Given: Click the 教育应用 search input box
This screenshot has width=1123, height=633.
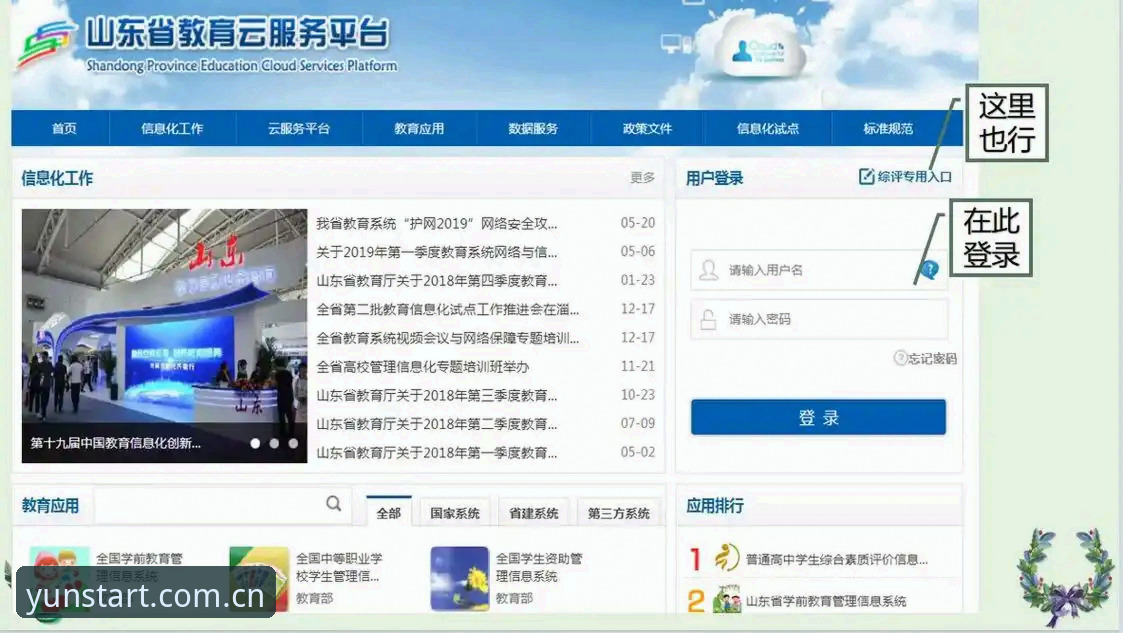Looking at the screenshot, I should pos(222,505).
